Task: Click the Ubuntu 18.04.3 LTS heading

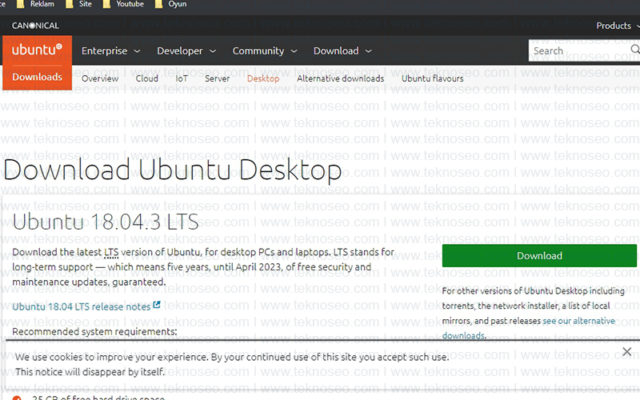Action: pos(105,222)
